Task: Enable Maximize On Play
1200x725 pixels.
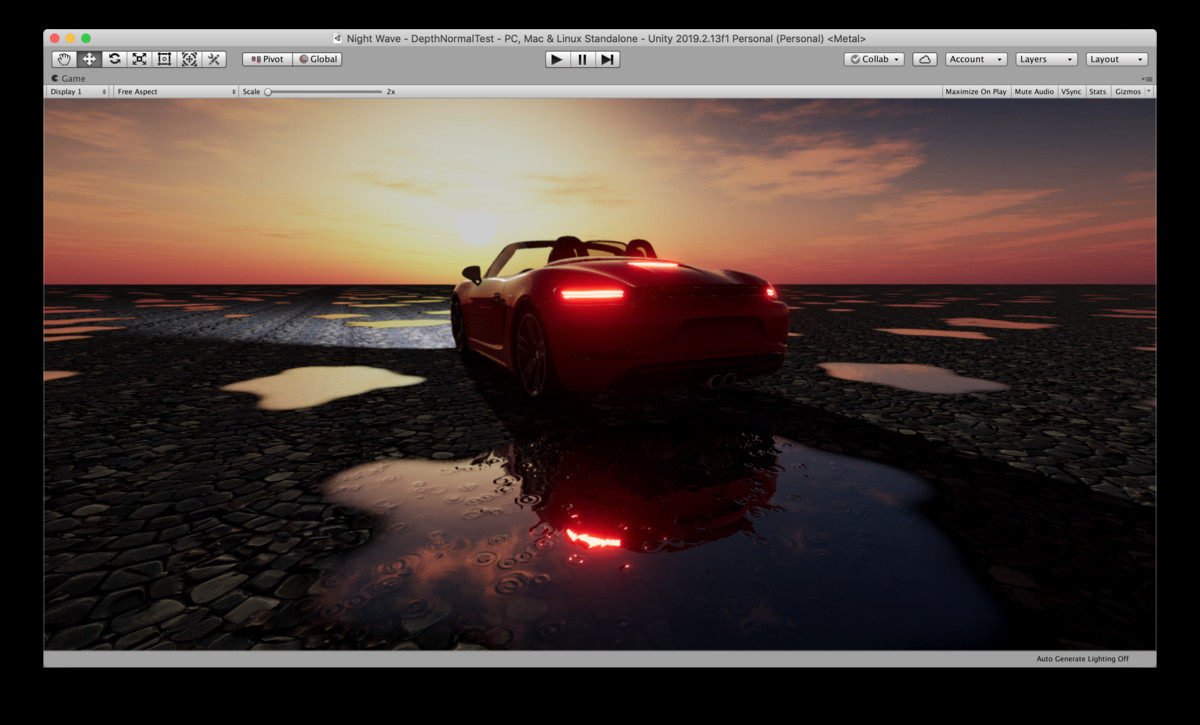Action: tap(975, 91)
